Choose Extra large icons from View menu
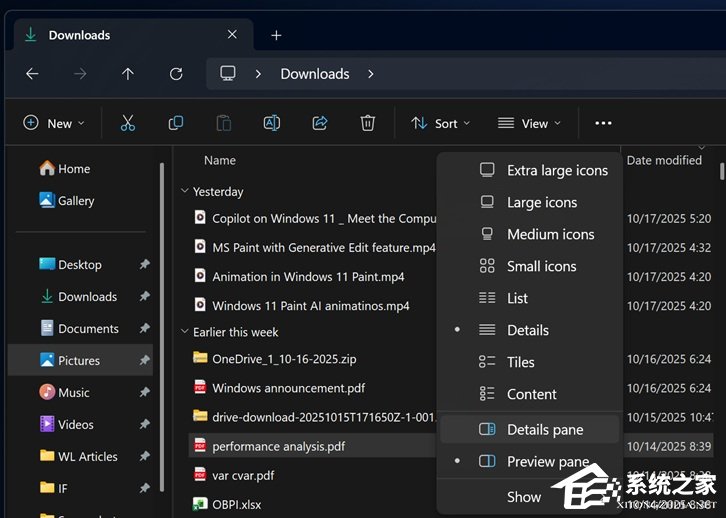 [x=557, y=170]
